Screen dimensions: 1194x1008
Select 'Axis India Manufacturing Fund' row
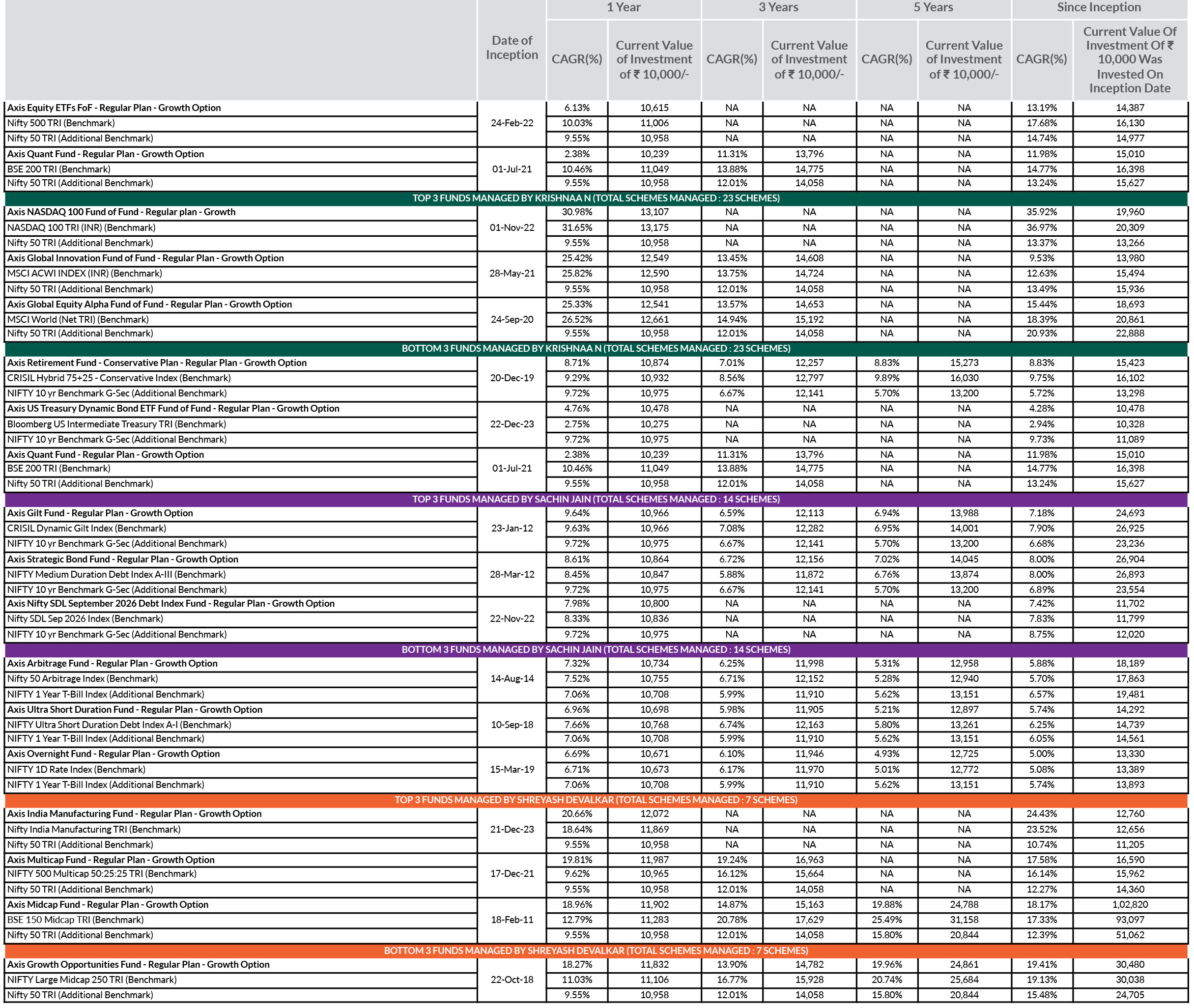pos(134,813)
